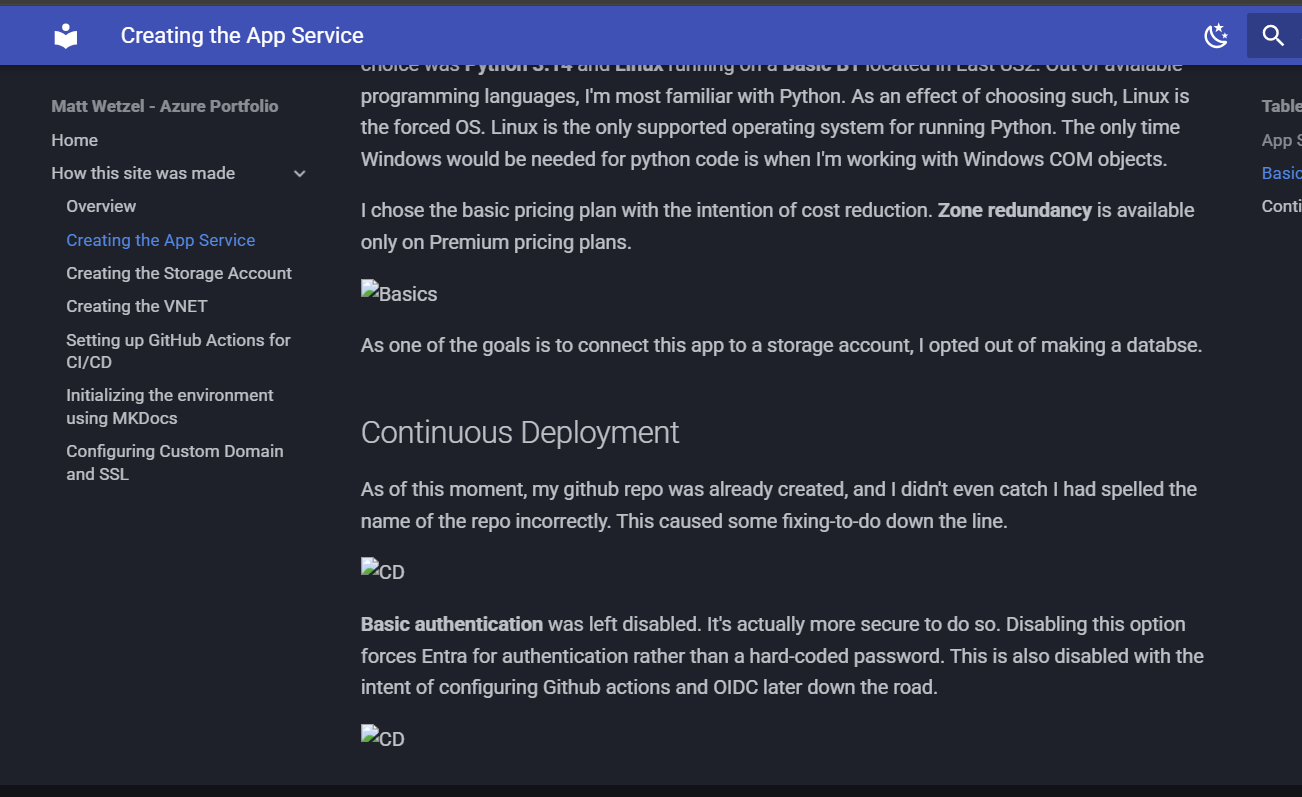The width and height of the screenshot is (1302, 797).
Task: Select Creating the App Service in sidebar
Action: pos(160,240)
